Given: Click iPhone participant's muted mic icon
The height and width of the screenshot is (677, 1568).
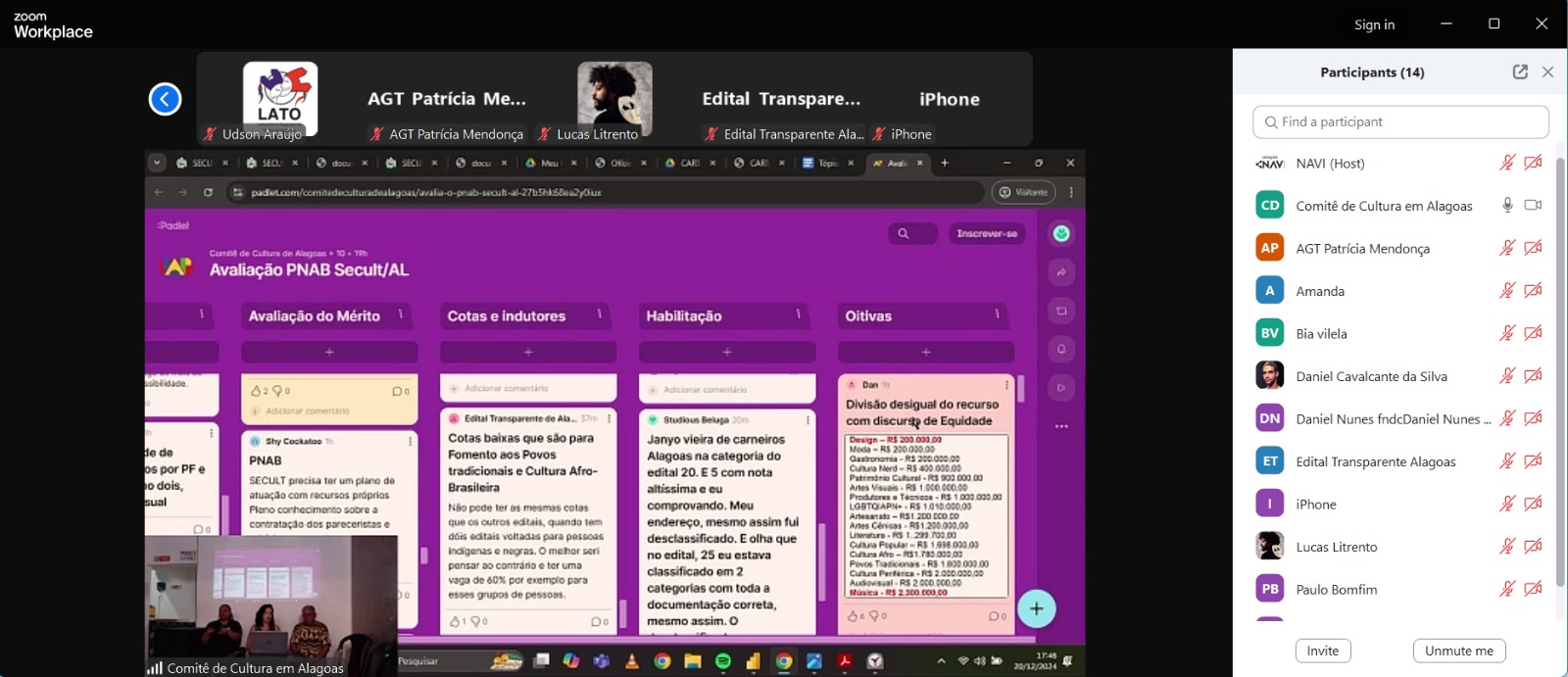Looking at the screenshot, I should coord(1507,504).
